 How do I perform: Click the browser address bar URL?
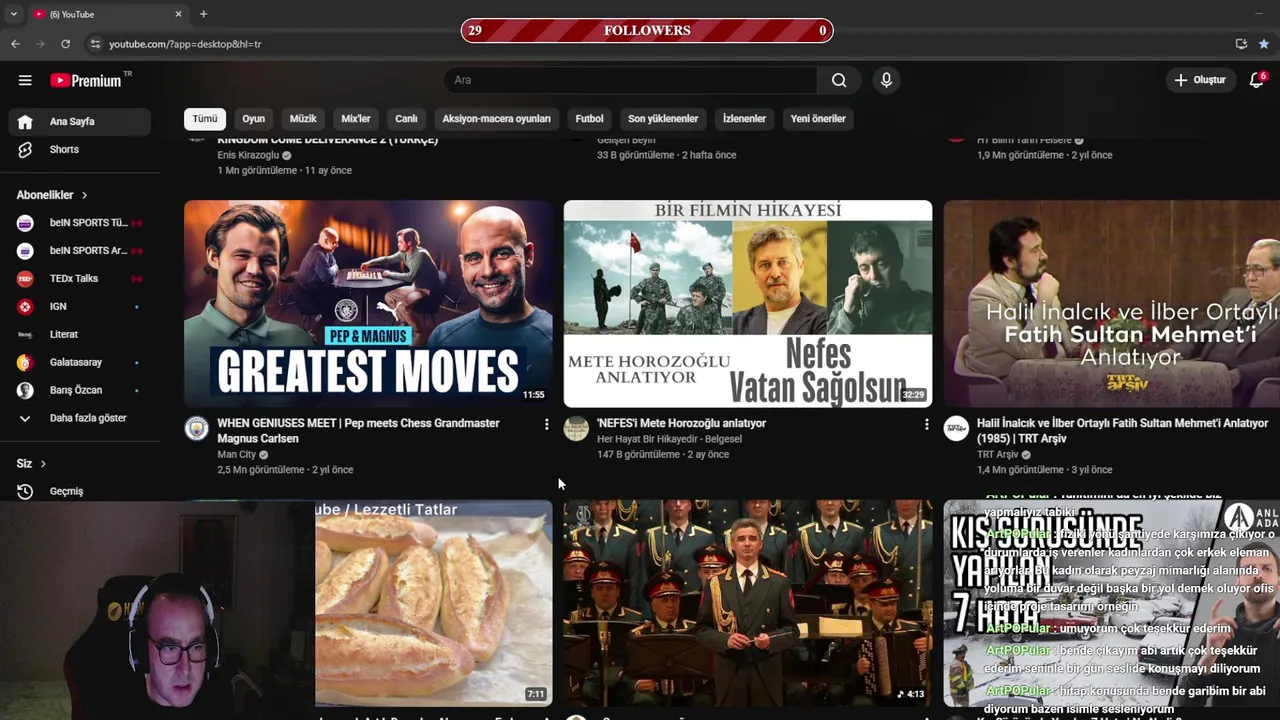(x=185, y=44)
